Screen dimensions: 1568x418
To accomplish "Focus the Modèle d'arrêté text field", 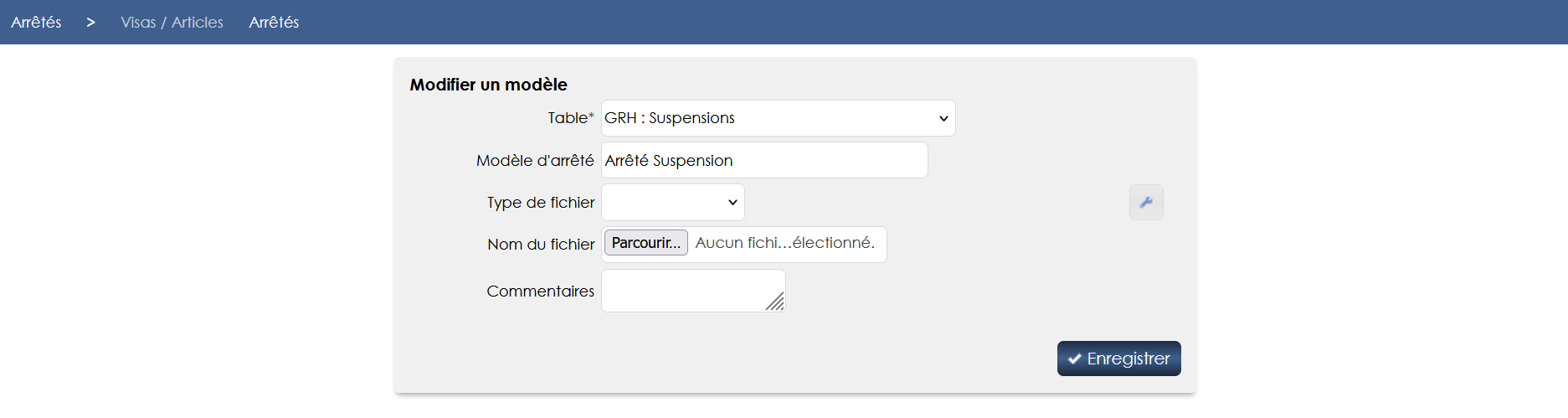I will coord(764,160).
